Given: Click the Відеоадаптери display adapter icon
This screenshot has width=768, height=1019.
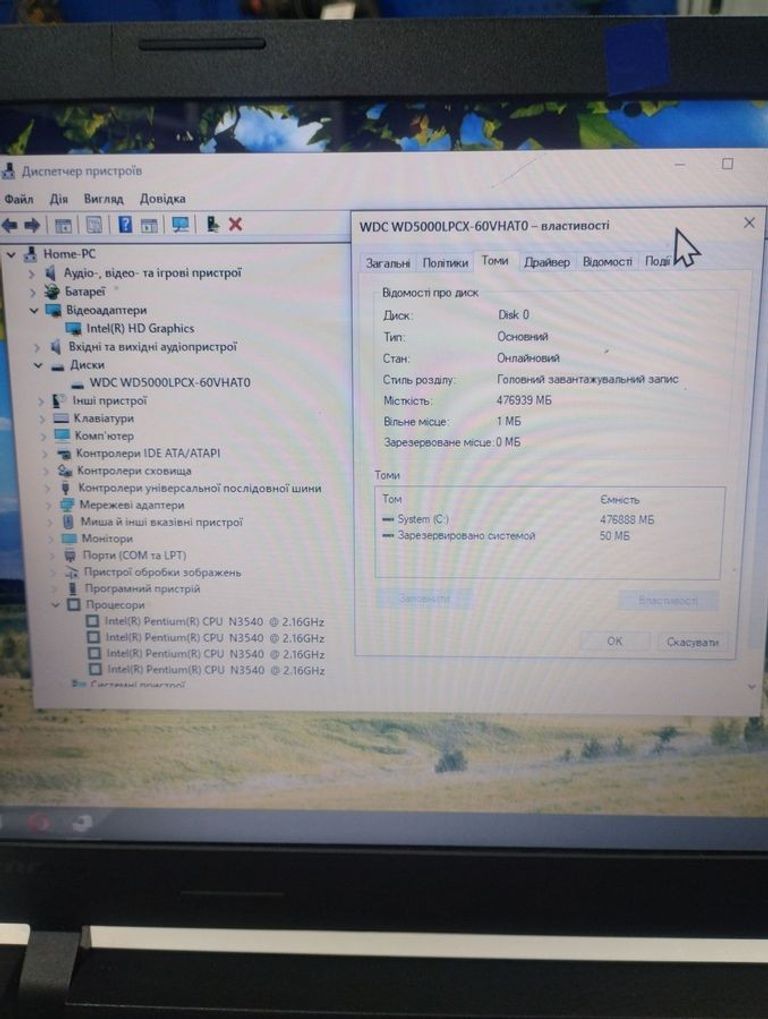Looking at the screenshot, I should (53, 311).
